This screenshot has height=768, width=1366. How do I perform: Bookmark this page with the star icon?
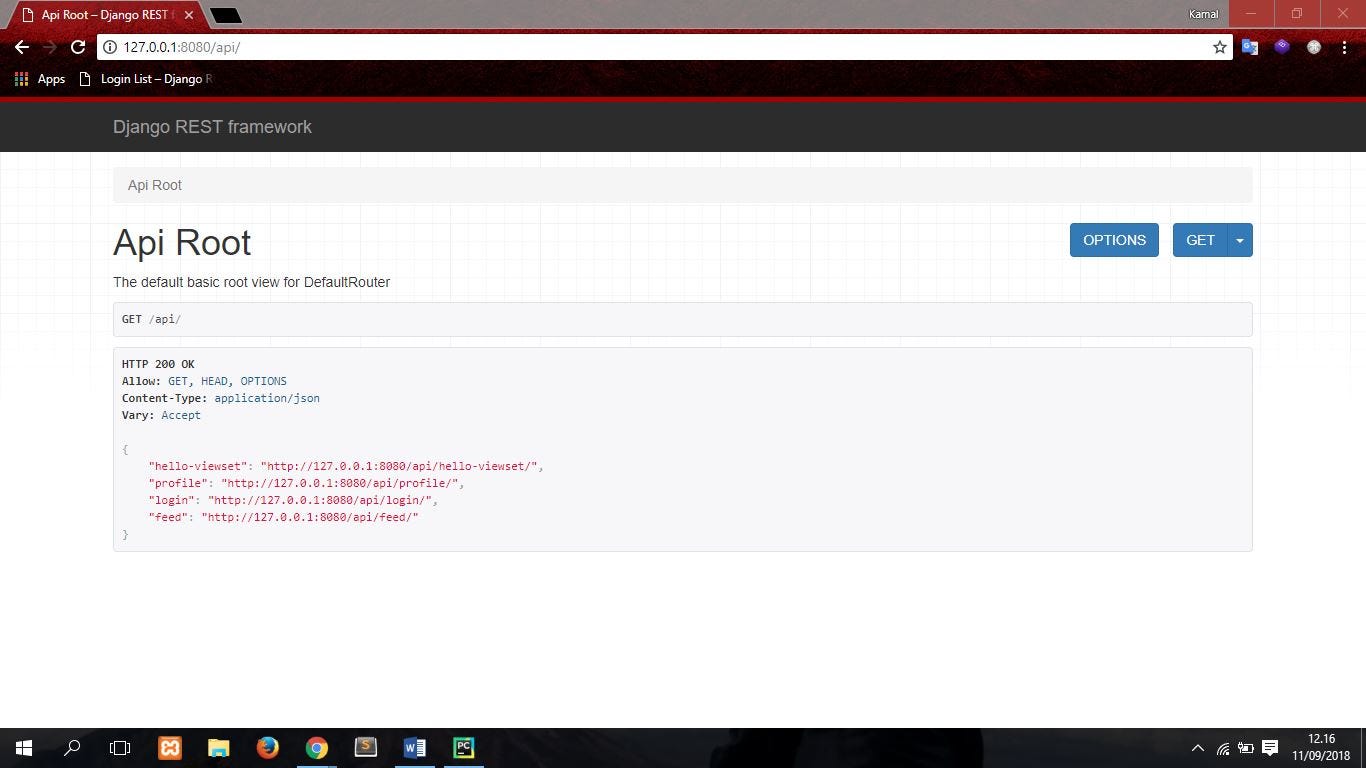coord(1220,47)
